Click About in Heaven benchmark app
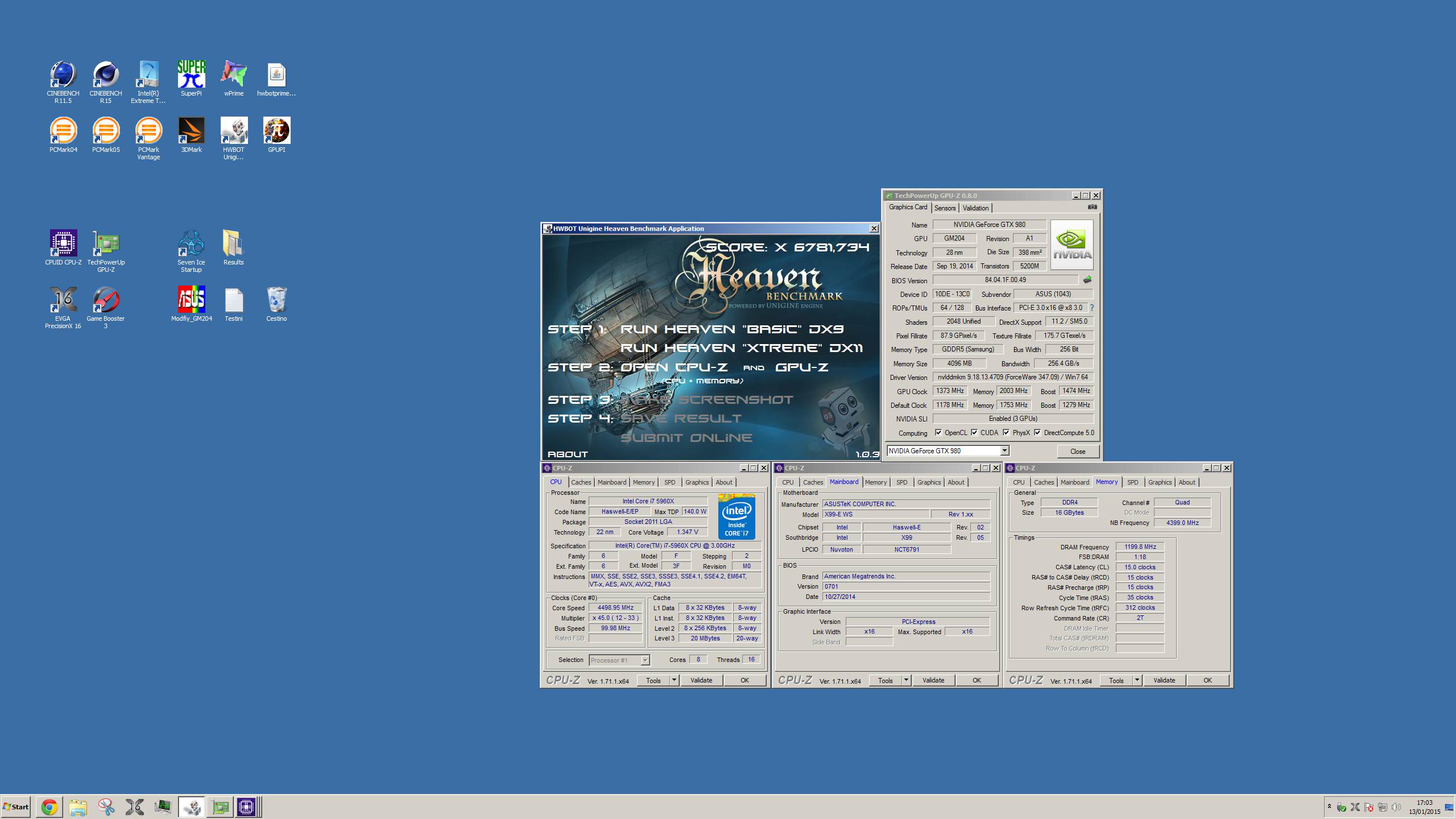The image size is (1456, 819). [568, 454]
